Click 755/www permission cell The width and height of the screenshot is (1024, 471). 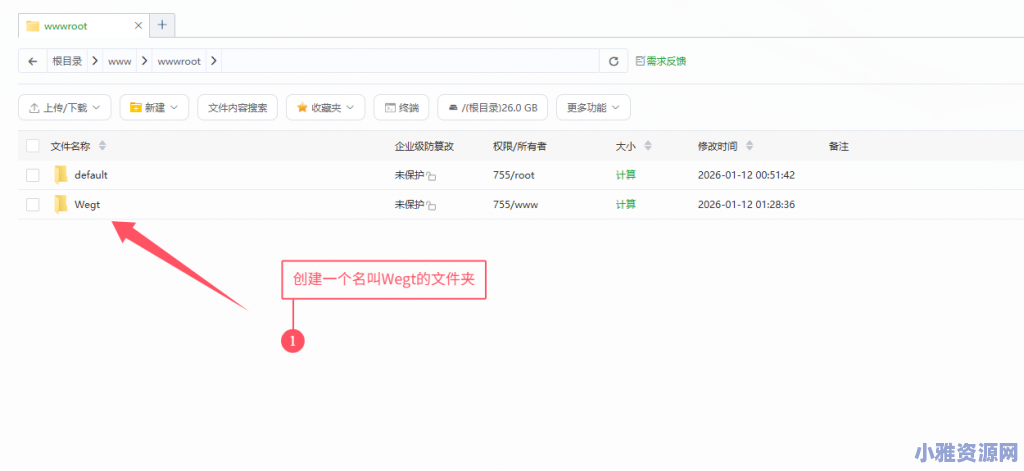click(x=515, y=204)
